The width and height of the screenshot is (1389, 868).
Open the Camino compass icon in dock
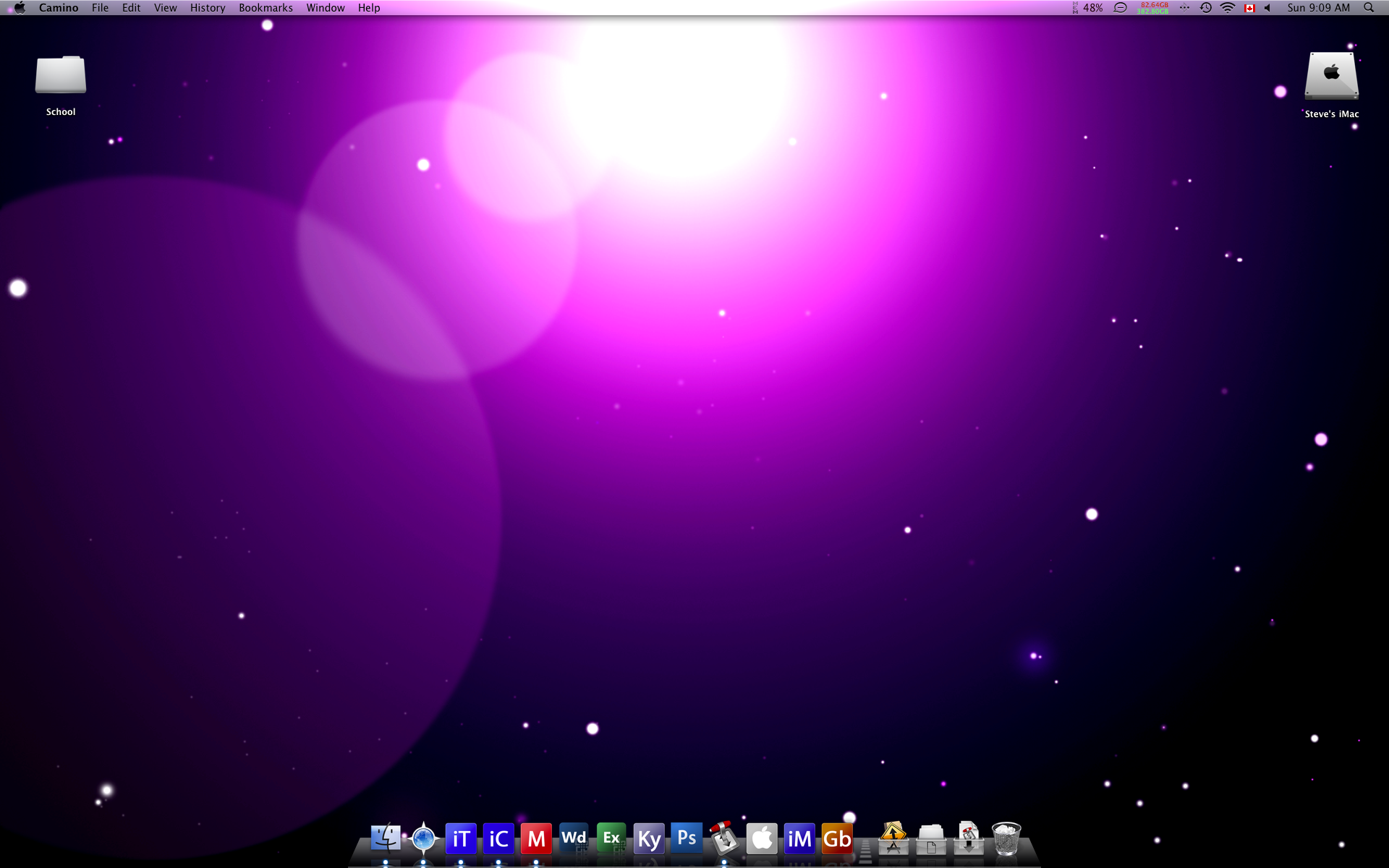(x=423, y=839)
